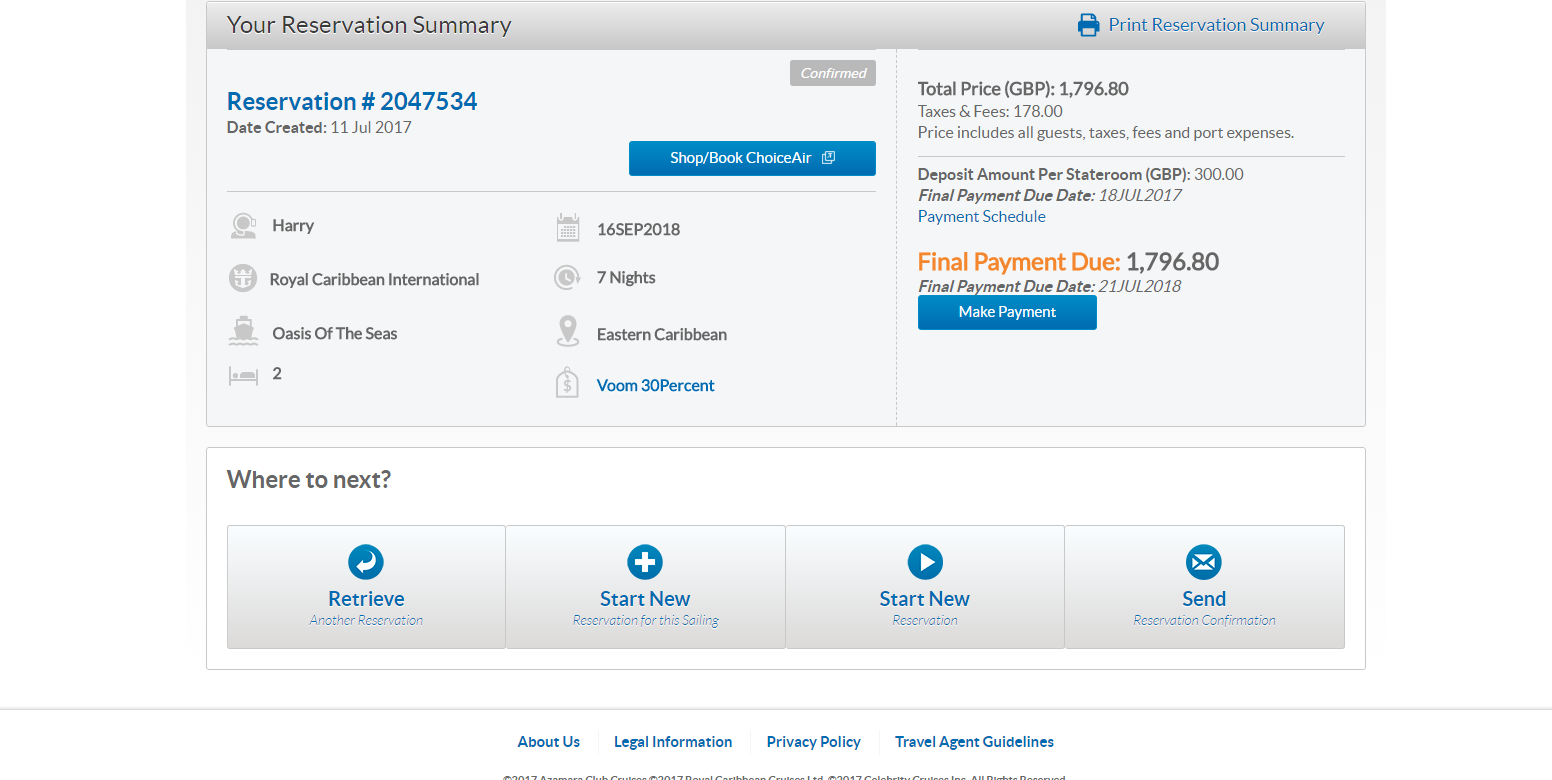Click the plus icon for new reservation this sailing

tap(645, 562)
